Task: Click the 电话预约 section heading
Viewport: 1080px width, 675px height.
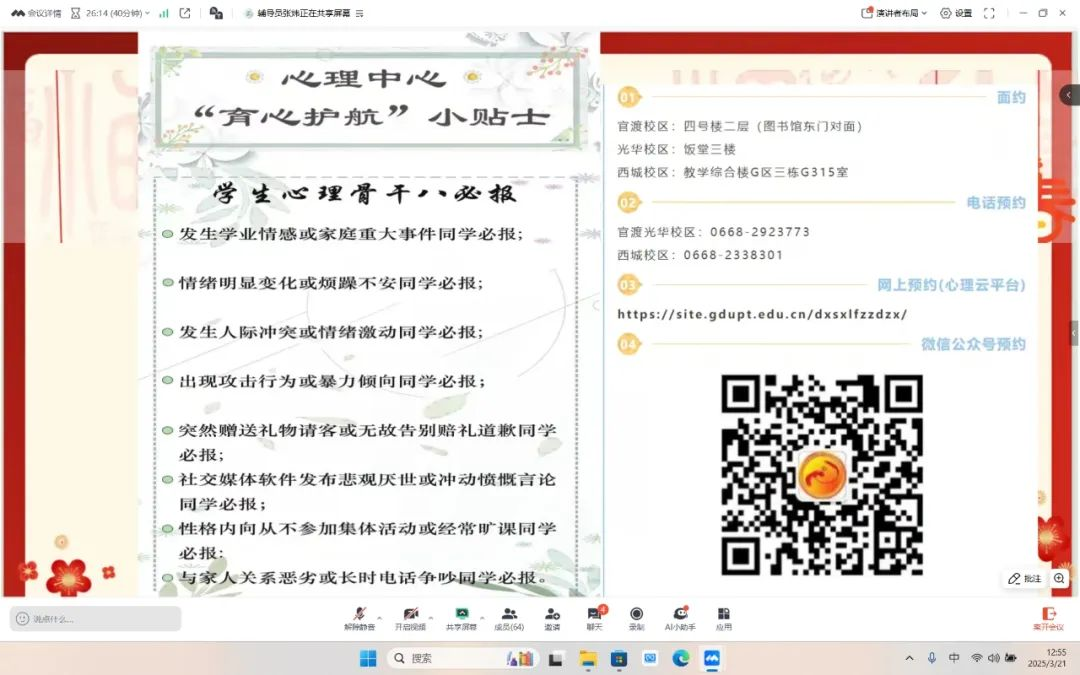Action: click(996, 202)
